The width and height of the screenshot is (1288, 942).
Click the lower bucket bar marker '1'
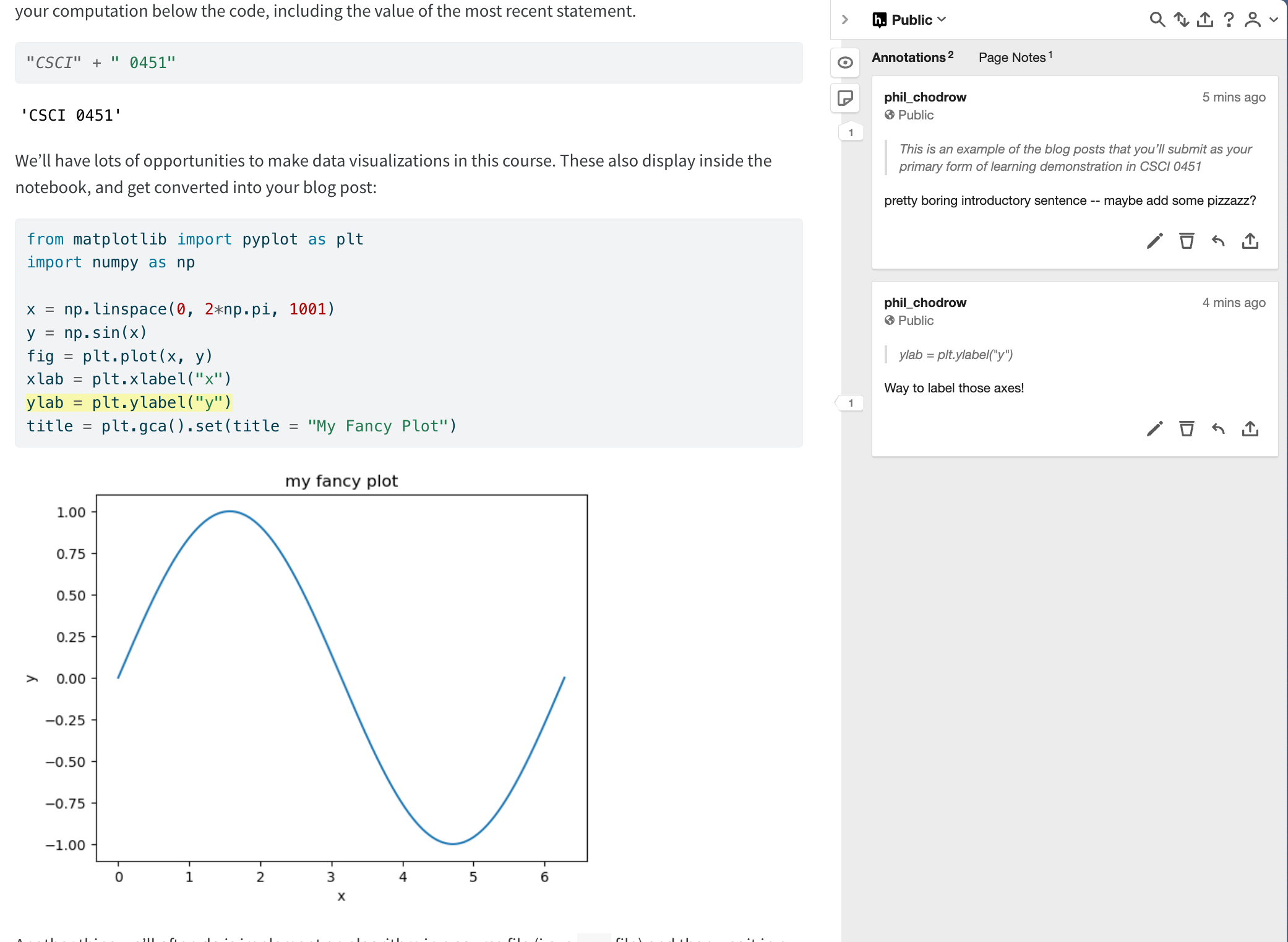pos(851,403)
